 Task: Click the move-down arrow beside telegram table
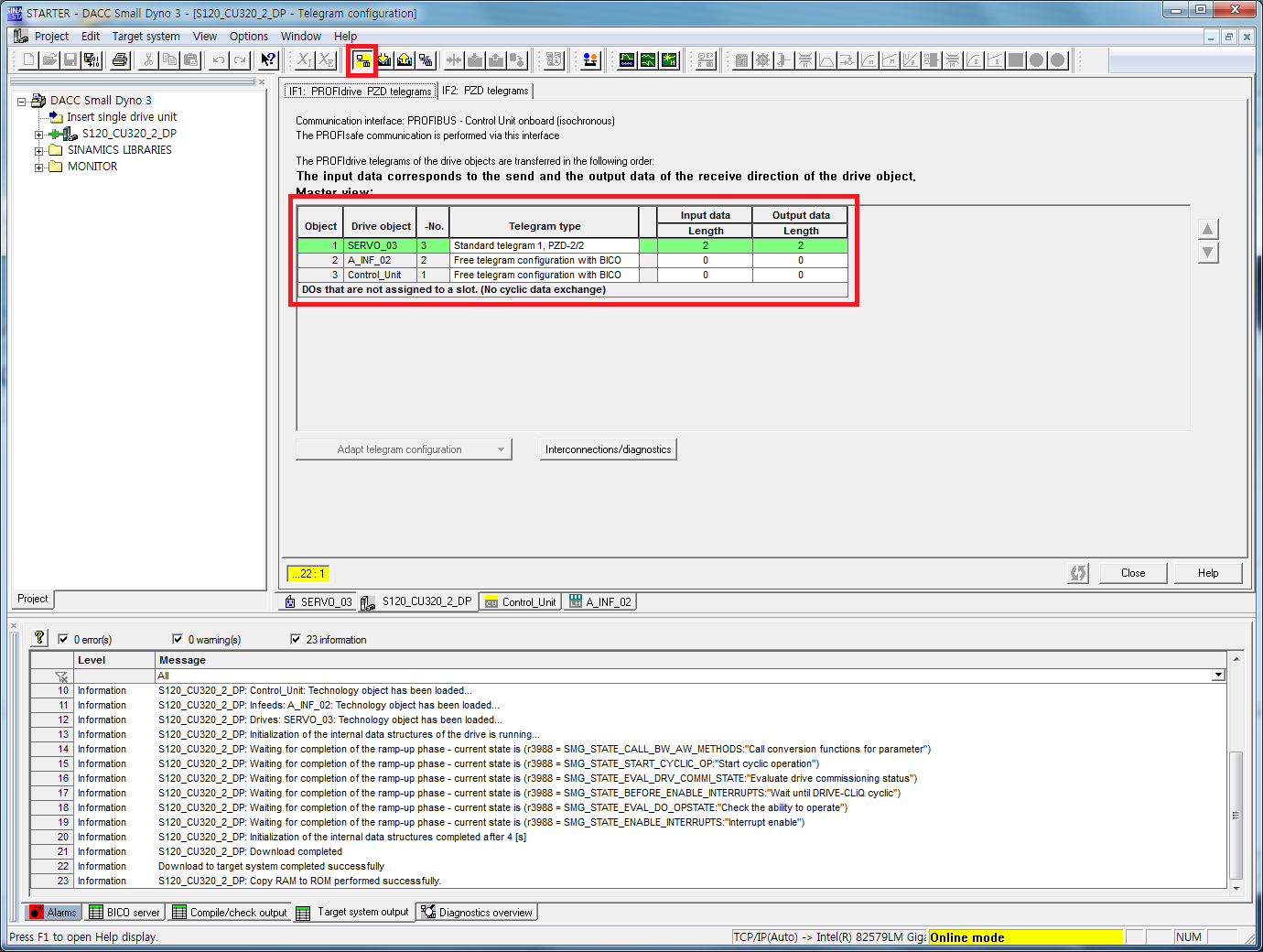[1208, 253]
